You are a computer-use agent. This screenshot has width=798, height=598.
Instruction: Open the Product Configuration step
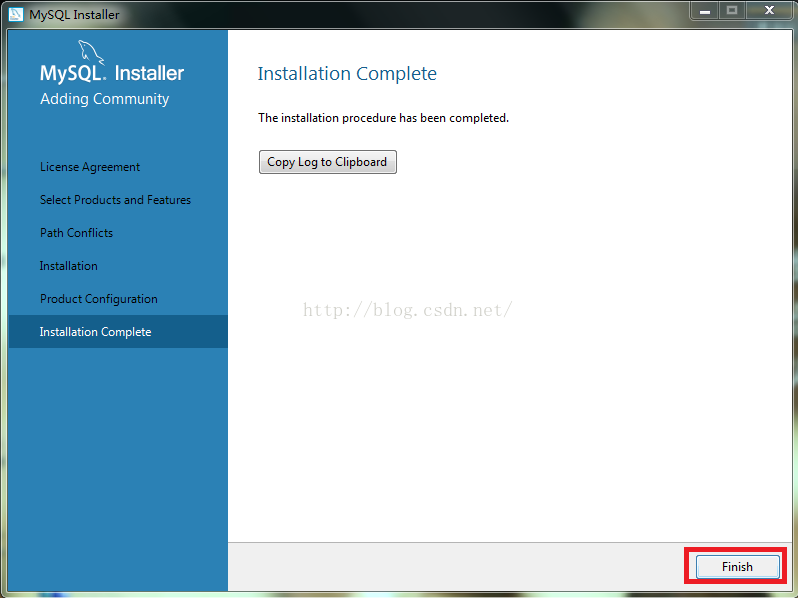tap(98, 299)
